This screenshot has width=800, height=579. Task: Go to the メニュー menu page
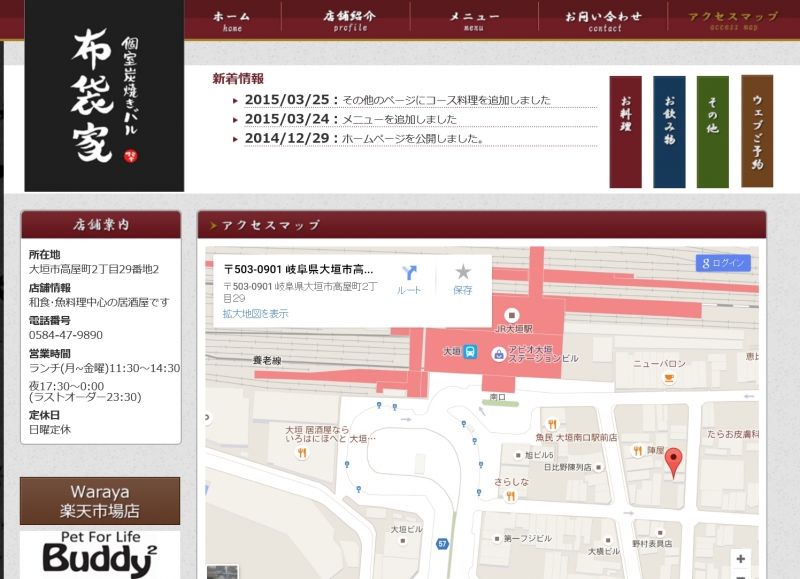click(x=474, y=19)
